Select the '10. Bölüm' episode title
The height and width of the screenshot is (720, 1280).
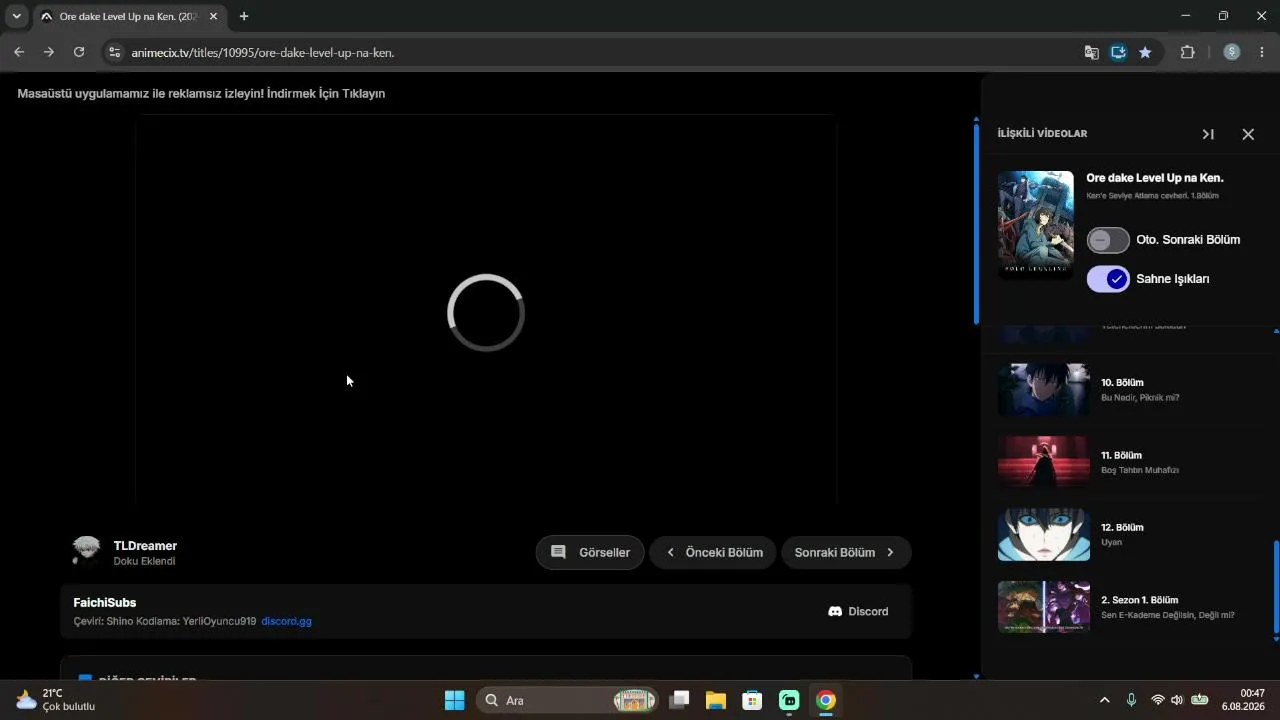click(1122, 383)
